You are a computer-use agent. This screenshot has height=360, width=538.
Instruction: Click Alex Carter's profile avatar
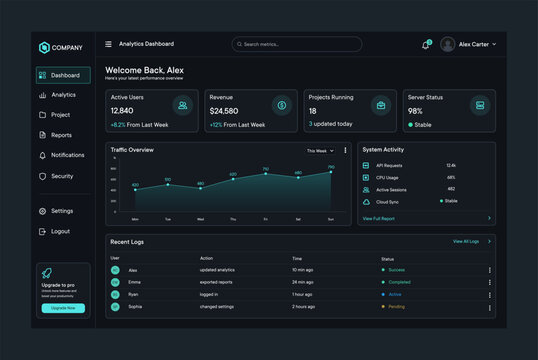click(448, 44)
